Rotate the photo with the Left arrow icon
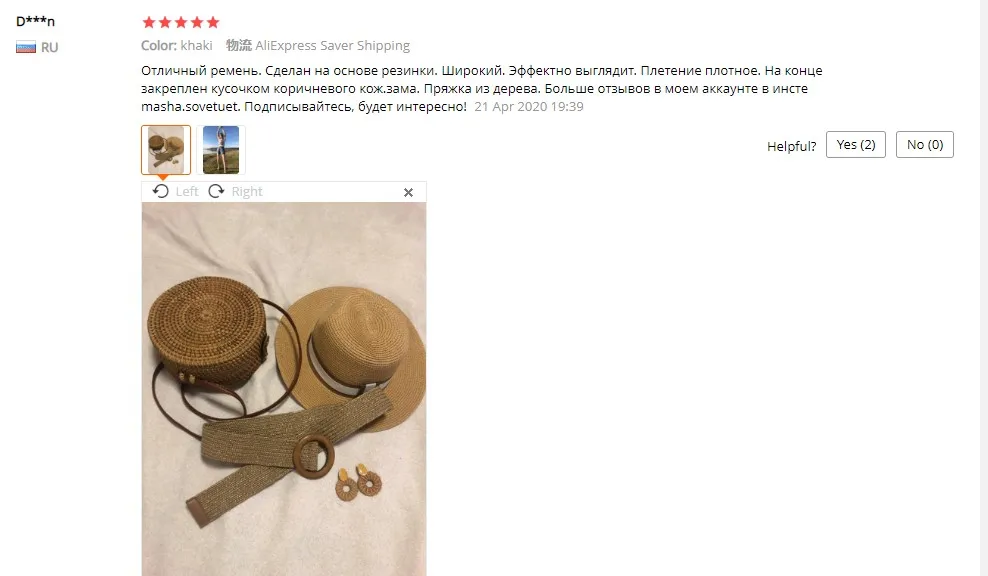This screenshot has width=988, height=576. (x=161, y=191)
